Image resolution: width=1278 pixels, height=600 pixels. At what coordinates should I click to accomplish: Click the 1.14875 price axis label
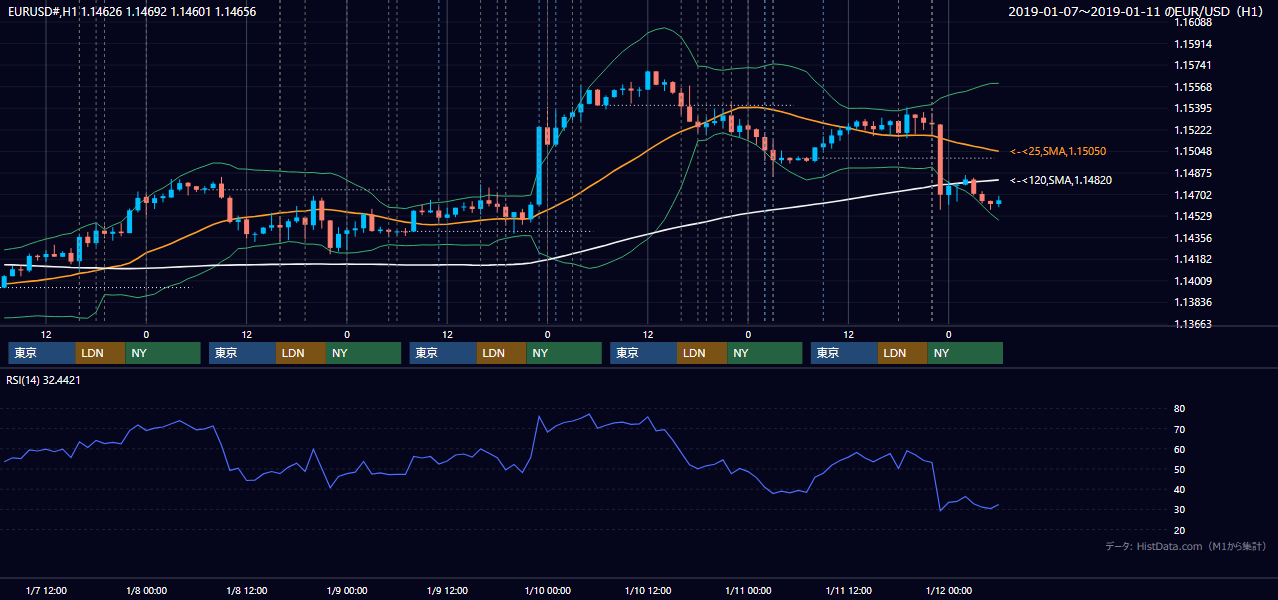1193,173
